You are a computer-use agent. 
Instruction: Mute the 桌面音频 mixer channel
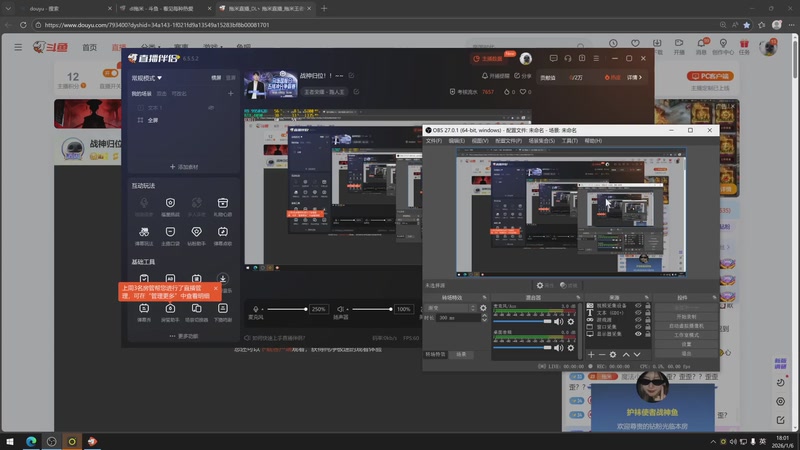(559, 348)
